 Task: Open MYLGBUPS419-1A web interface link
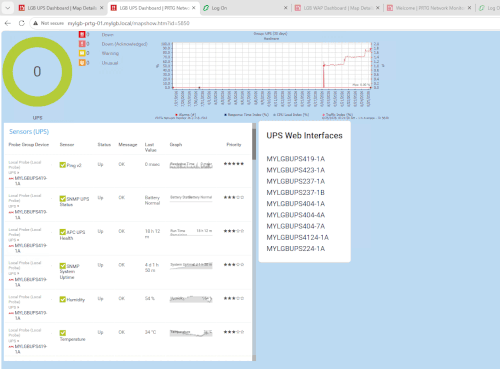click(x=296, y=159)
